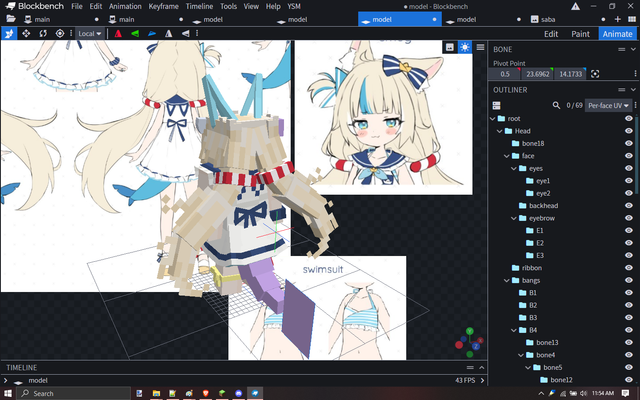The width and height of the screenshot is (640, 400).
Task: Click the center pivot target icon
Action: pos(595,74)
